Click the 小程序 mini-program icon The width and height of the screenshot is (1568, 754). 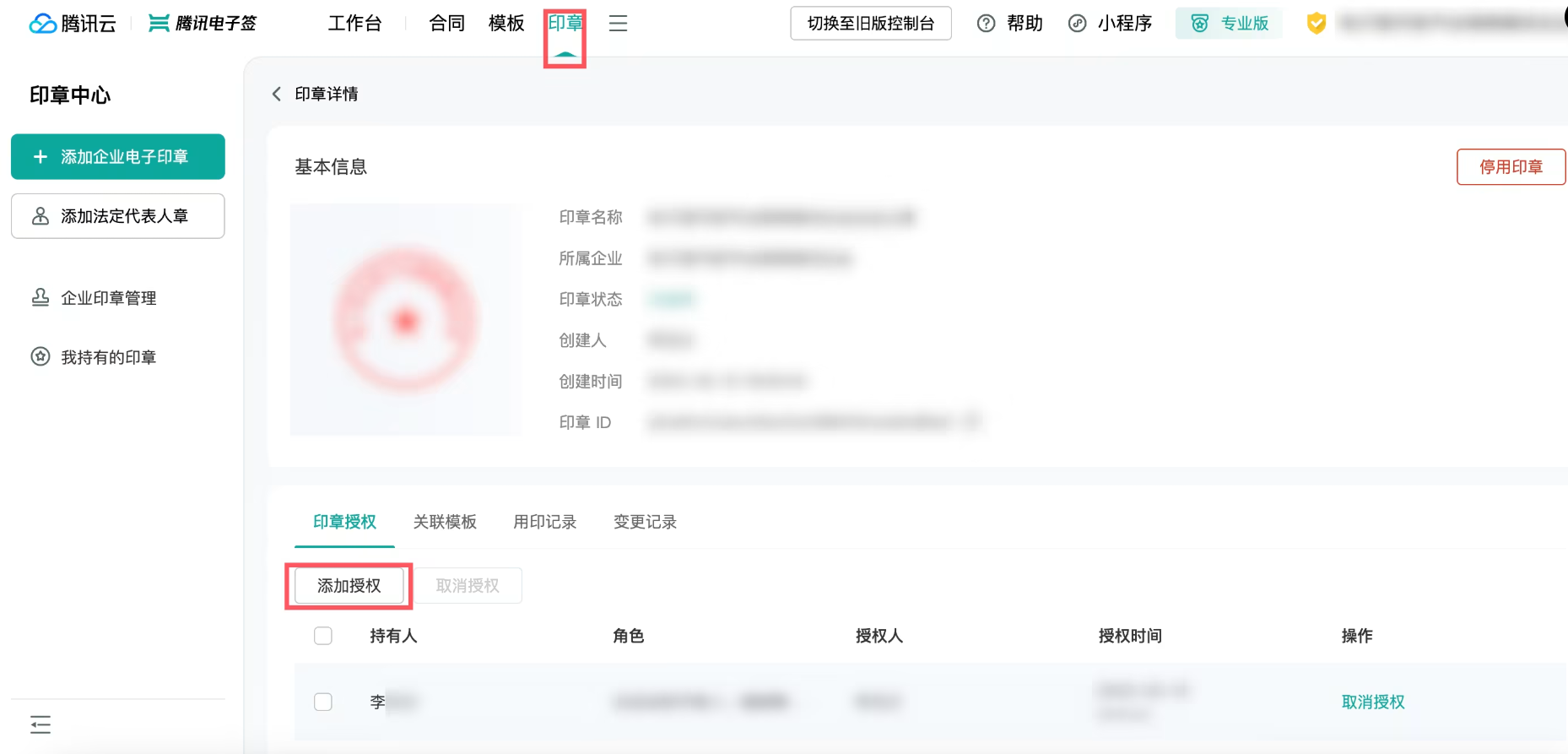[1077, 24]
